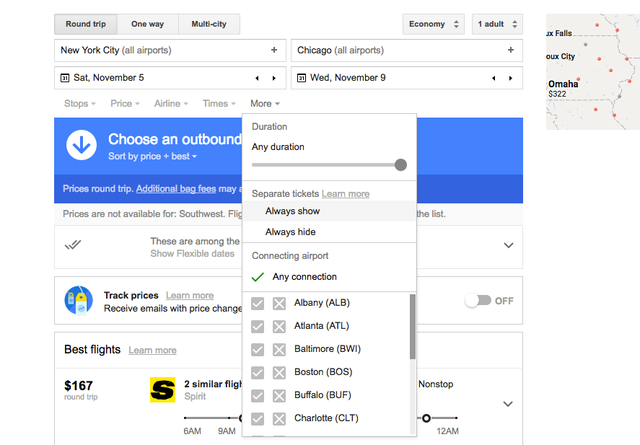Click the plus icon in New York City field
The height and width of the screenshot is (445, 640).
click(x=274, y=49)
